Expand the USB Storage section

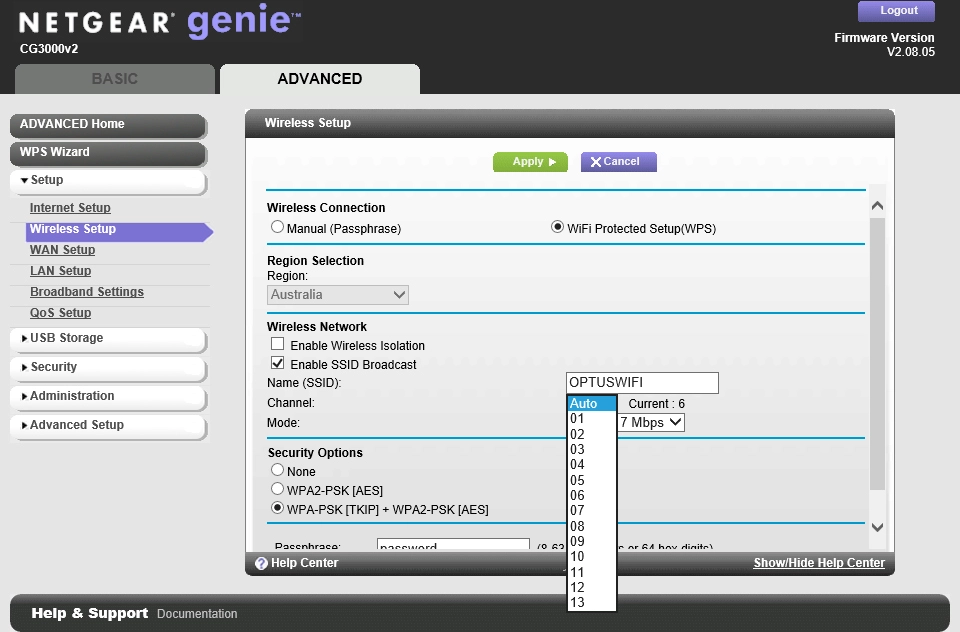tap(107, 338)
